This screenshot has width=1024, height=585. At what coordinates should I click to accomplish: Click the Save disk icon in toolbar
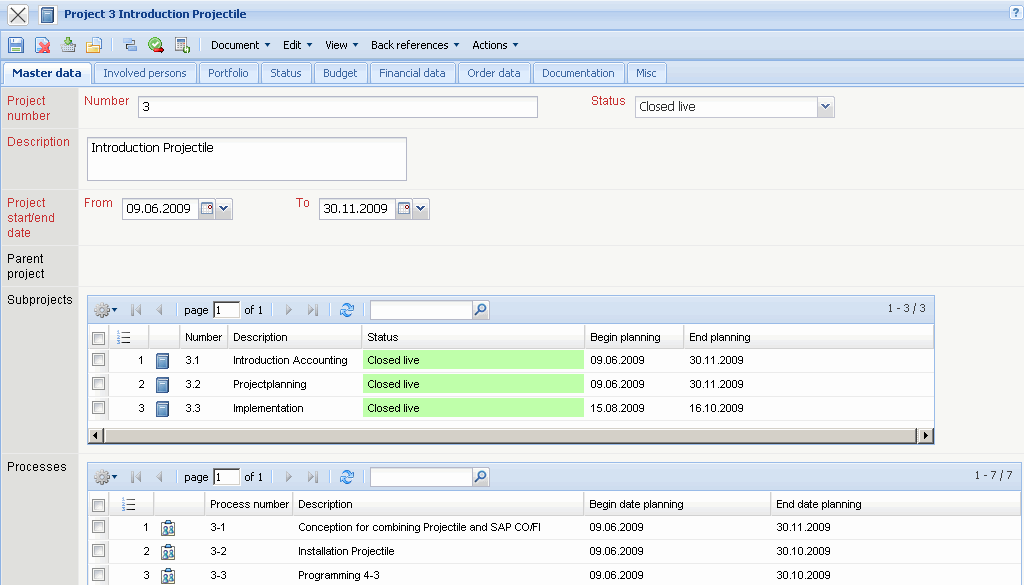pos(16,45)
